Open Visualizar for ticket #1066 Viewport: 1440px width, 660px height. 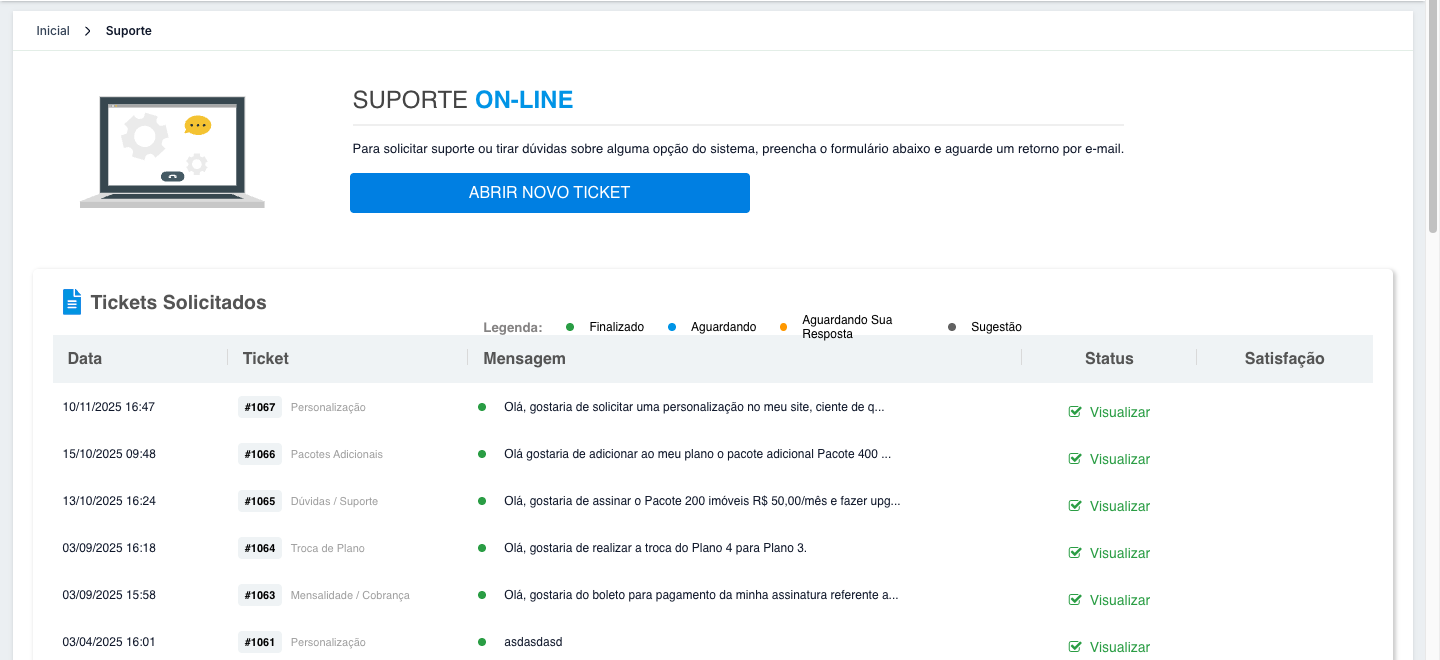[1119, 459]
